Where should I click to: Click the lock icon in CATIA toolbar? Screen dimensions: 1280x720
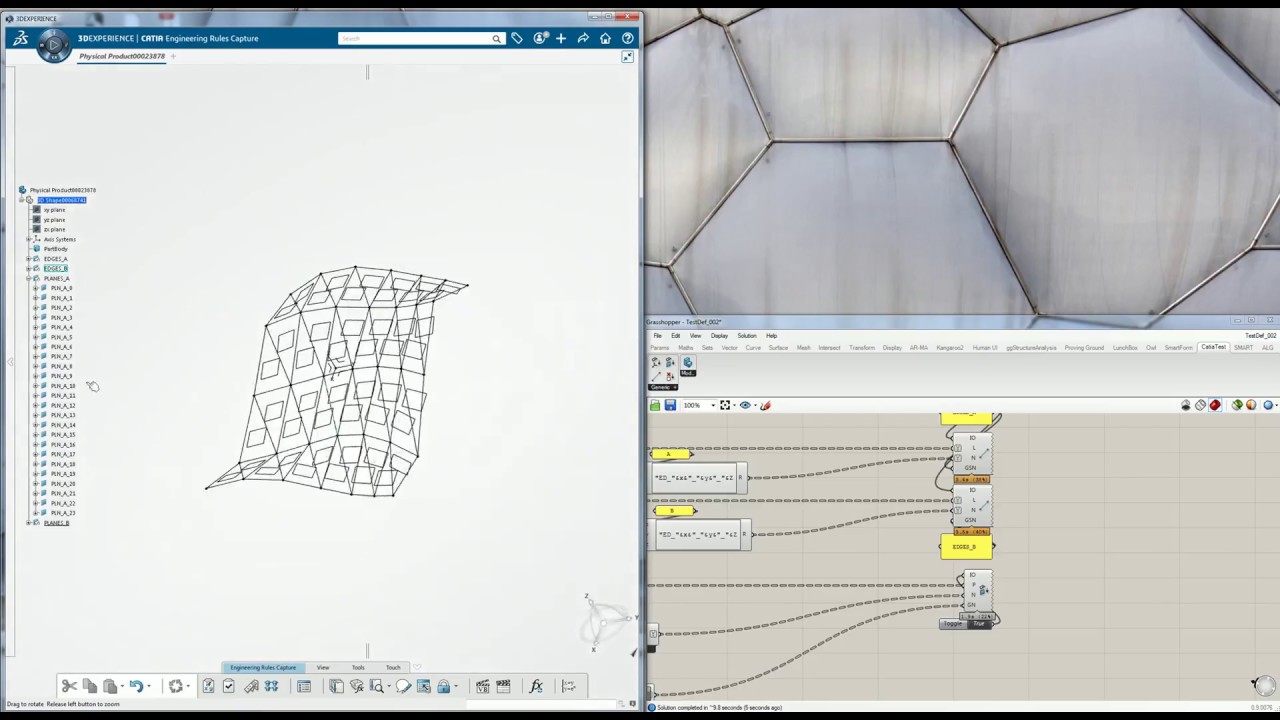tap(444, 686)
